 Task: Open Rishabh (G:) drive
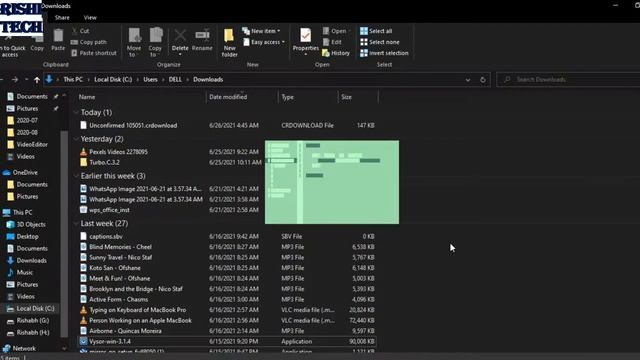tap(28, 321)
